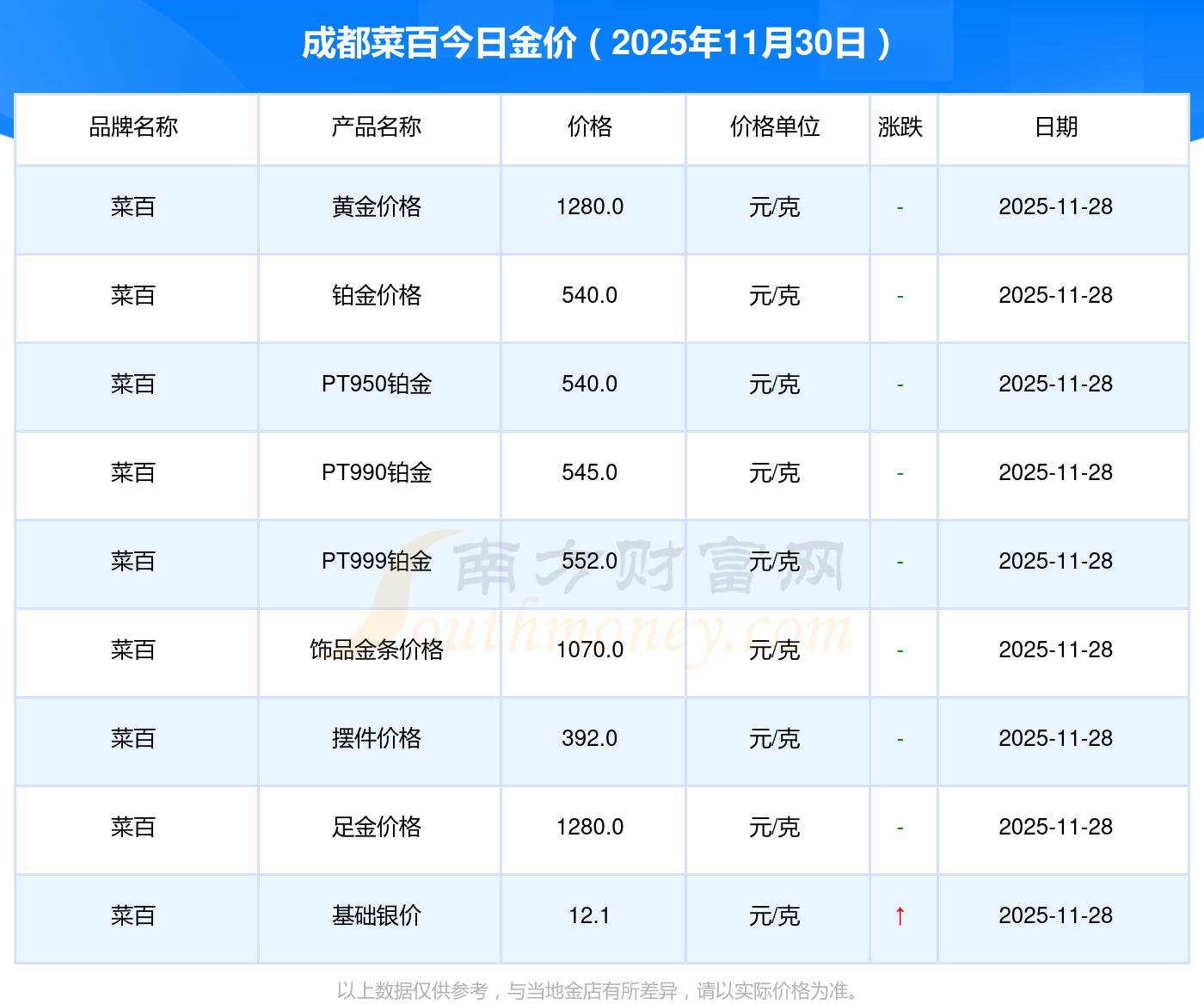Viewport: 1204px width, 1004px height.
Task: Click the 品牌名称 column header
Action: (133, 127)
